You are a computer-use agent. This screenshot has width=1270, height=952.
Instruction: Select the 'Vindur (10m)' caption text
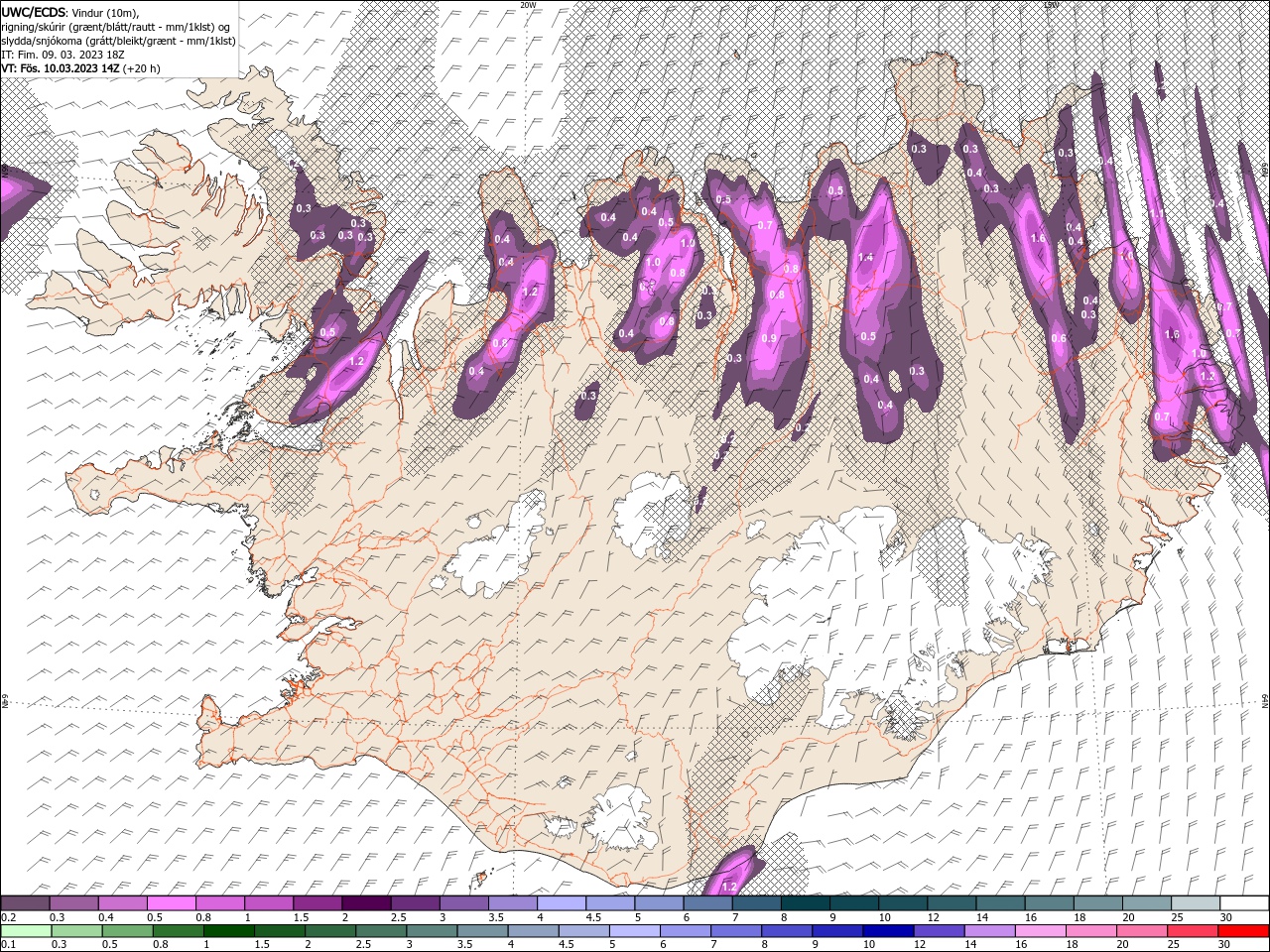[x=106, y=12]
